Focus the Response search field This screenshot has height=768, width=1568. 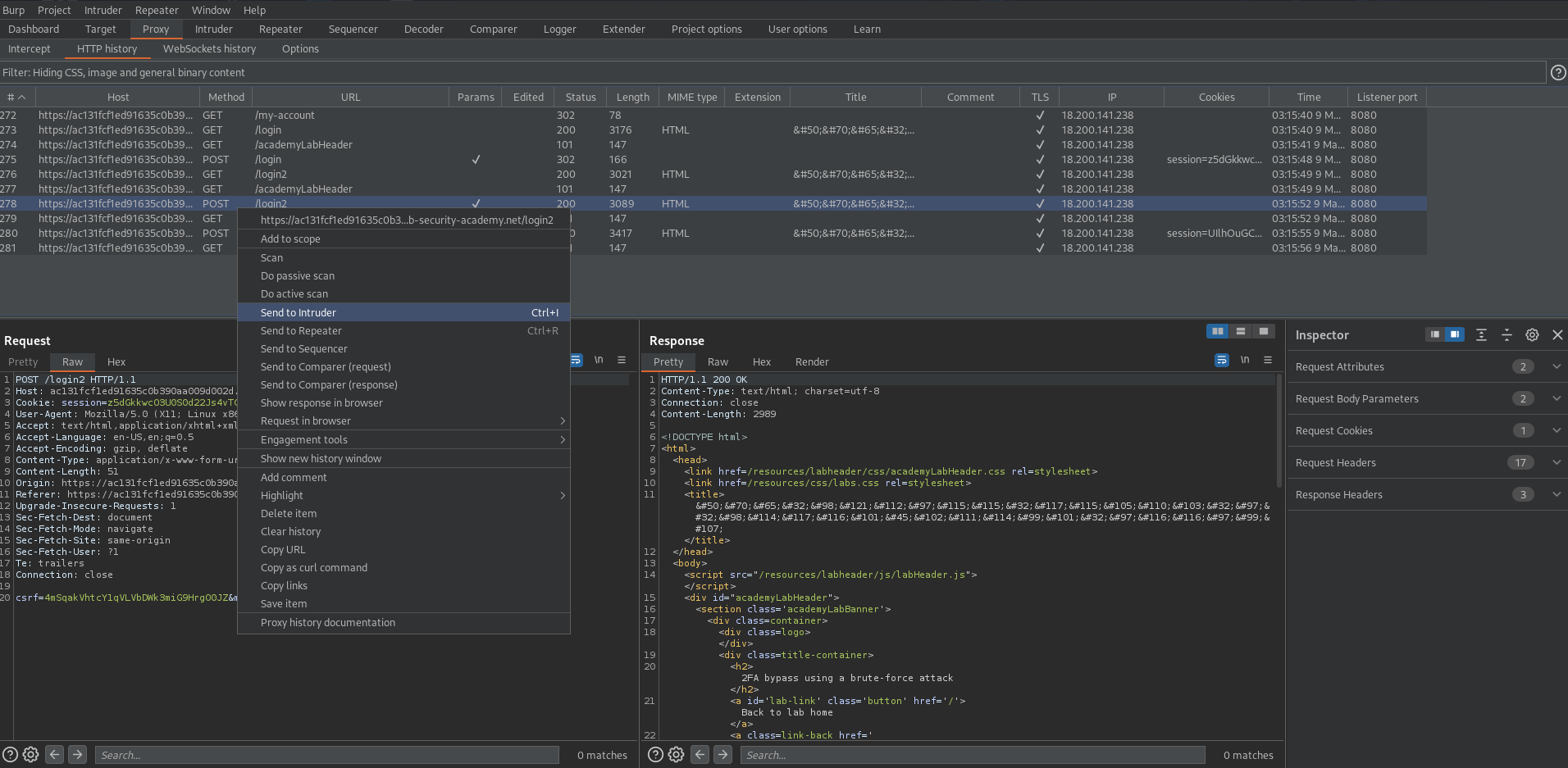(x=973, y=755)
